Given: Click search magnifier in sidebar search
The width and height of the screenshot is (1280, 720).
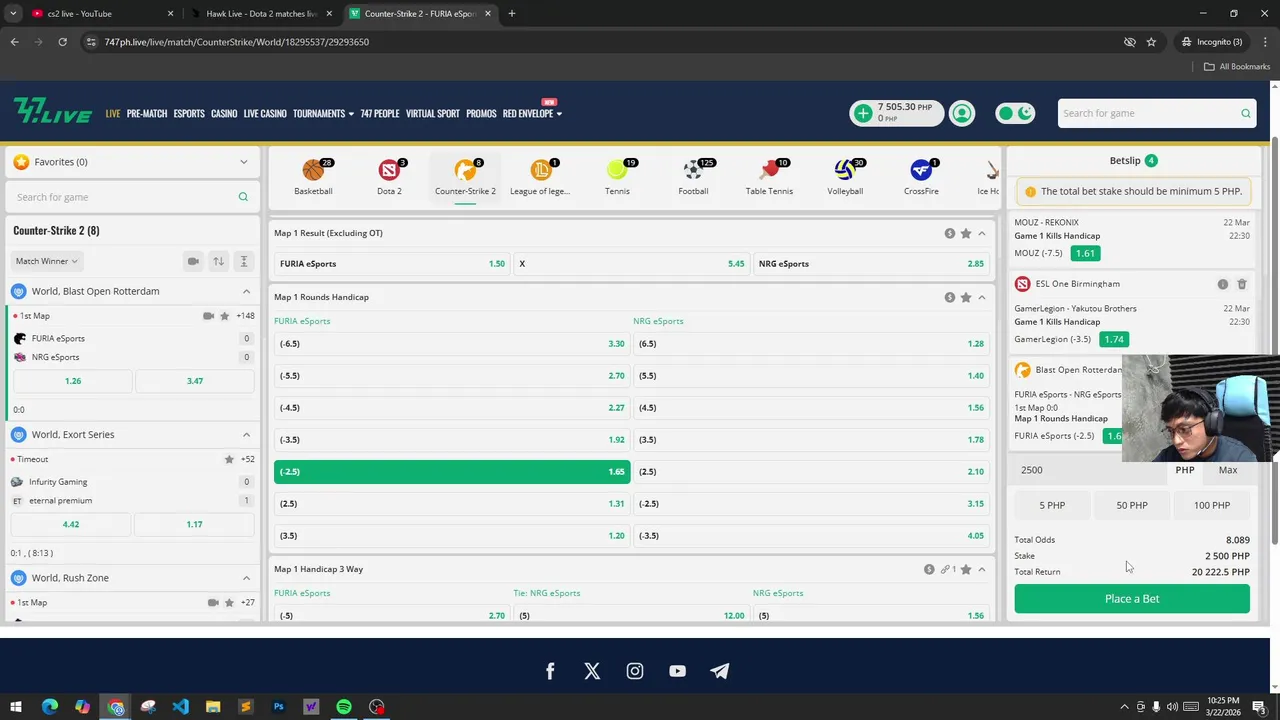Looking at the screenshot, I should (x=243, y=197).
